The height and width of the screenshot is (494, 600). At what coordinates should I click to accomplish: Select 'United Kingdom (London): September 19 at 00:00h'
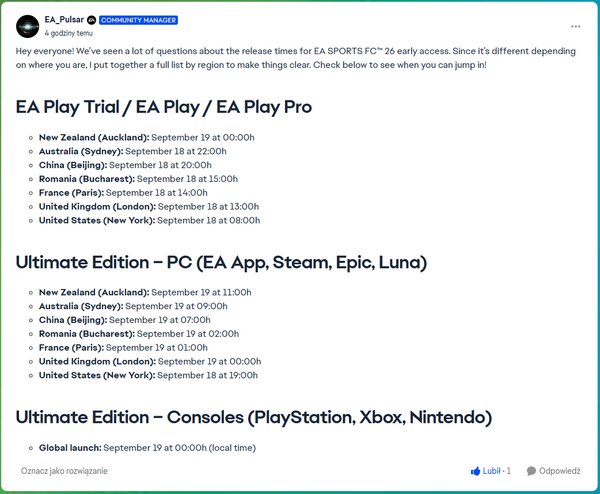(150, 362)
